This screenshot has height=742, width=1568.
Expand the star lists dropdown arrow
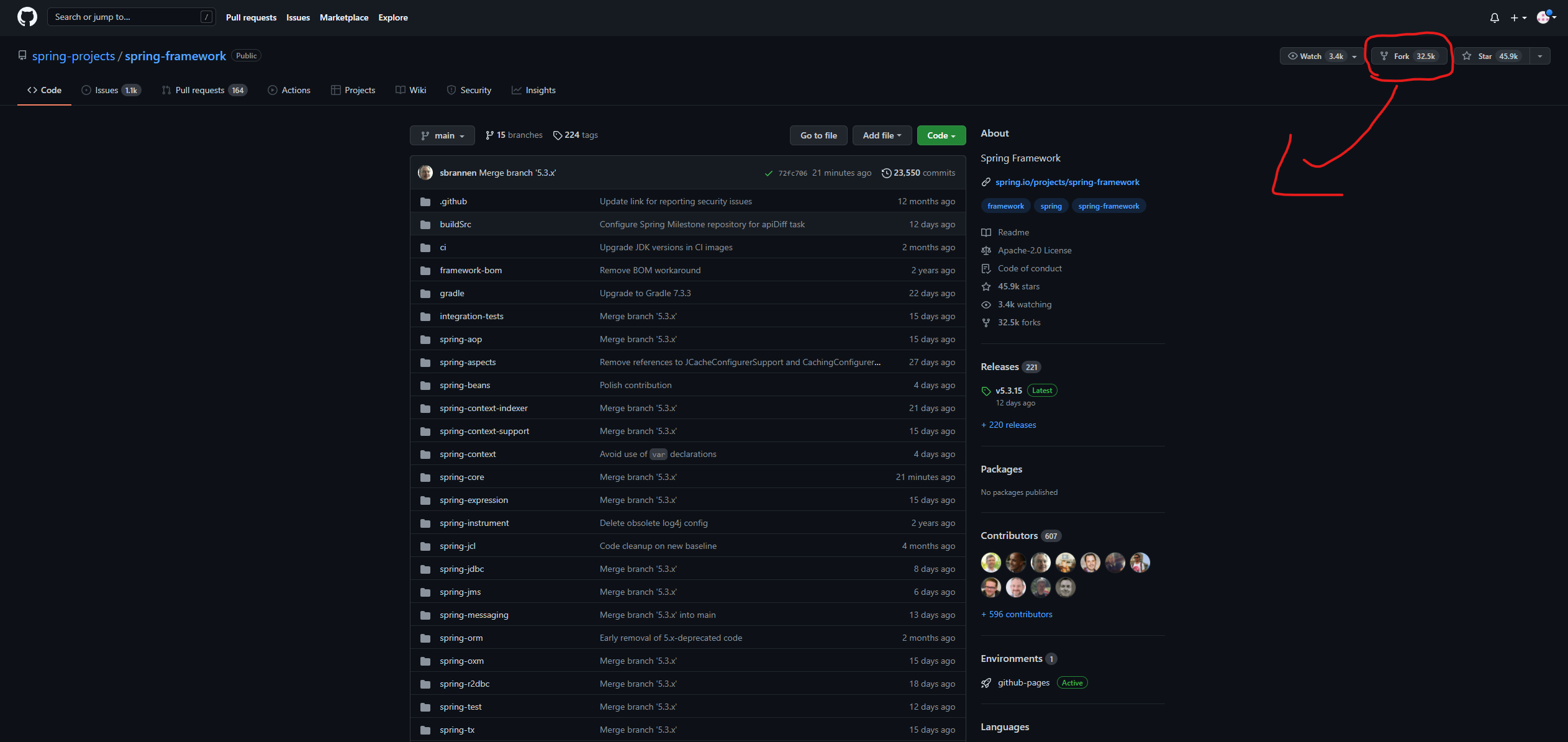1539,56
